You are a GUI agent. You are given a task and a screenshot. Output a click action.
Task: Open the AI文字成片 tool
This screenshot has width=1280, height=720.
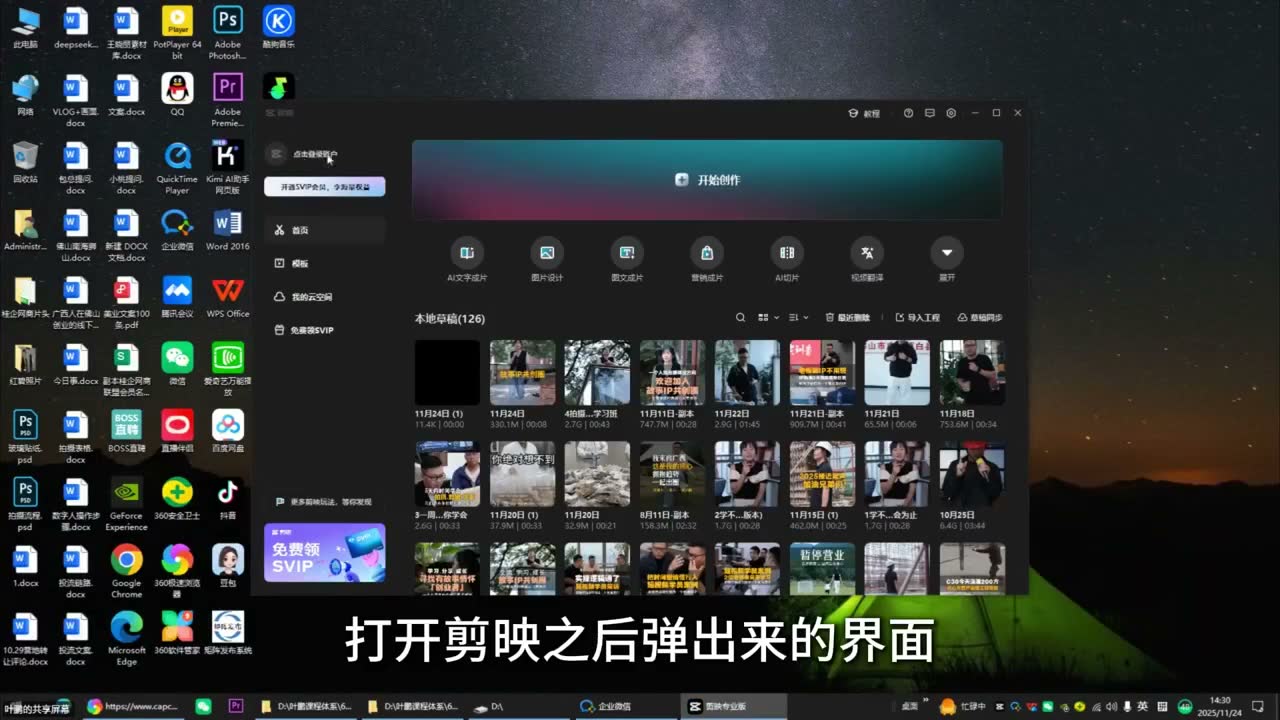467,260
